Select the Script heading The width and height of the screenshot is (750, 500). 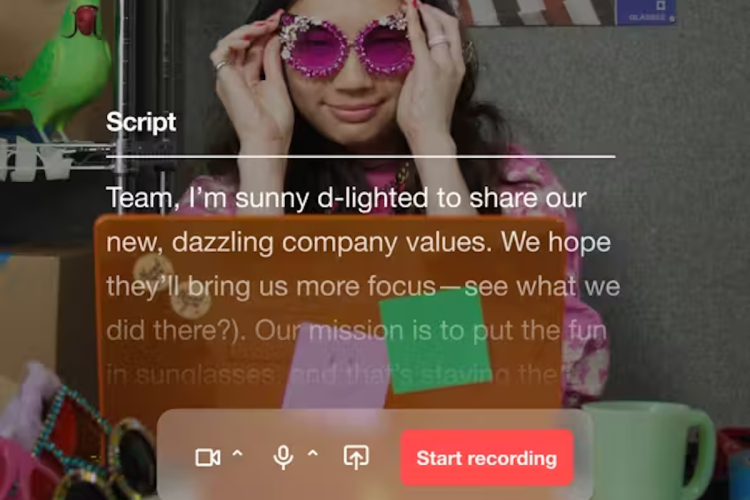click(x=141, y=122)
